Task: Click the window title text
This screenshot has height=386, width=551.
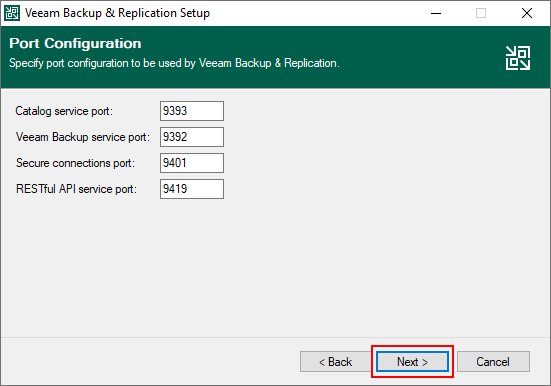Action: click(117, 13)
